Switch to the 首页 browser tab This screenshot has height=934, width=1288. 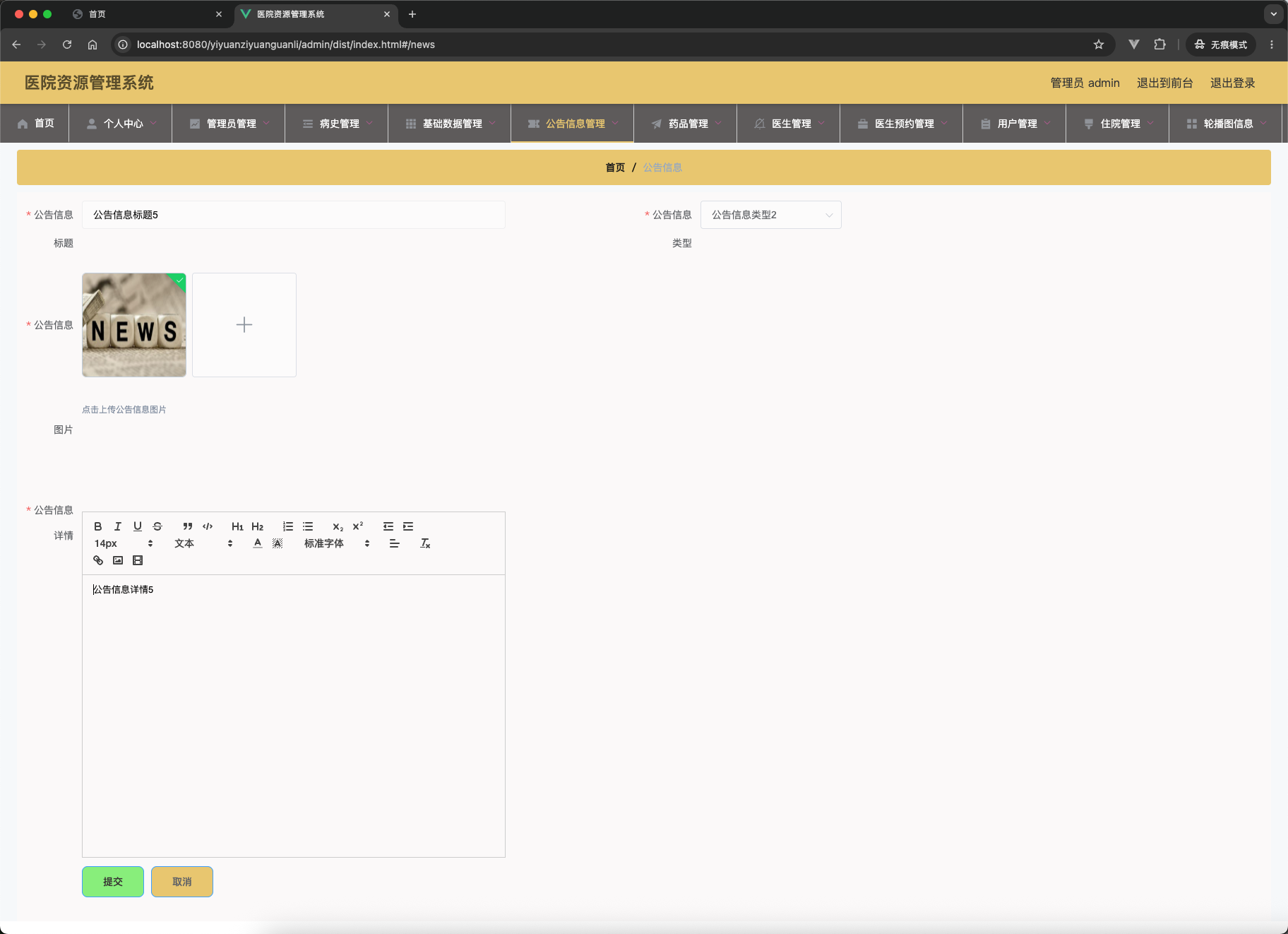pos(147,14)
